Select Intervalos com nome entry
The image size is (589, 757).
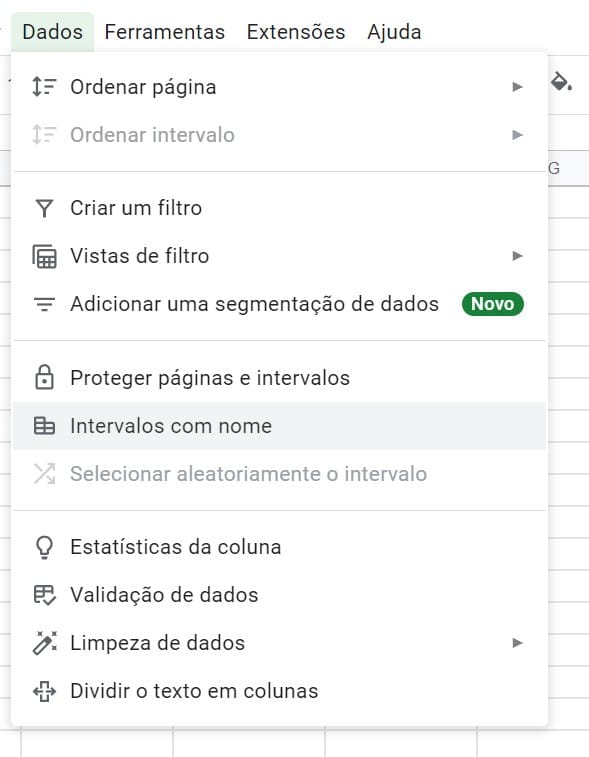click(x=280, y=426)
